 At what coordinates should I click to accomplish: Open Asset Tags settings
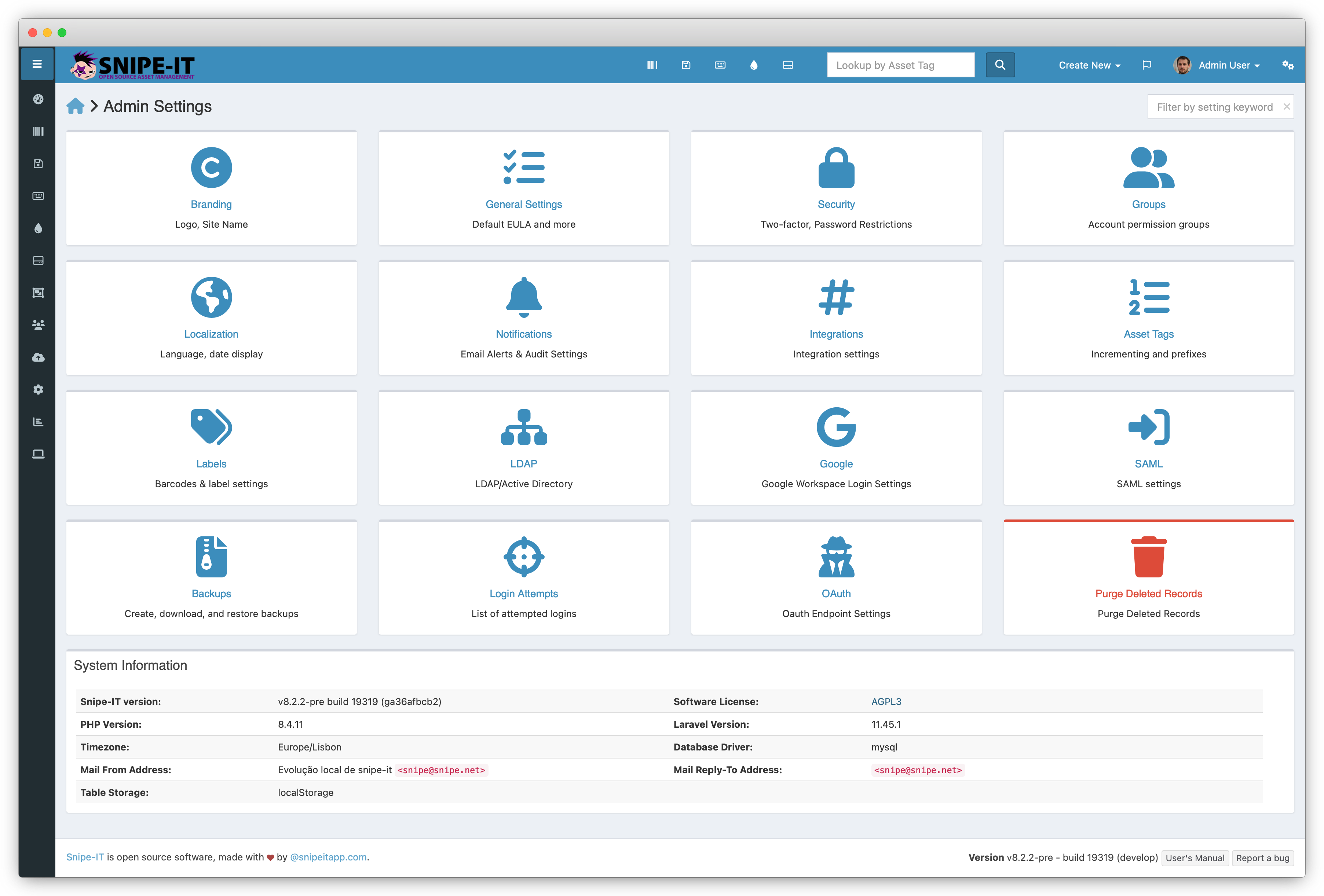(1149, 319)
